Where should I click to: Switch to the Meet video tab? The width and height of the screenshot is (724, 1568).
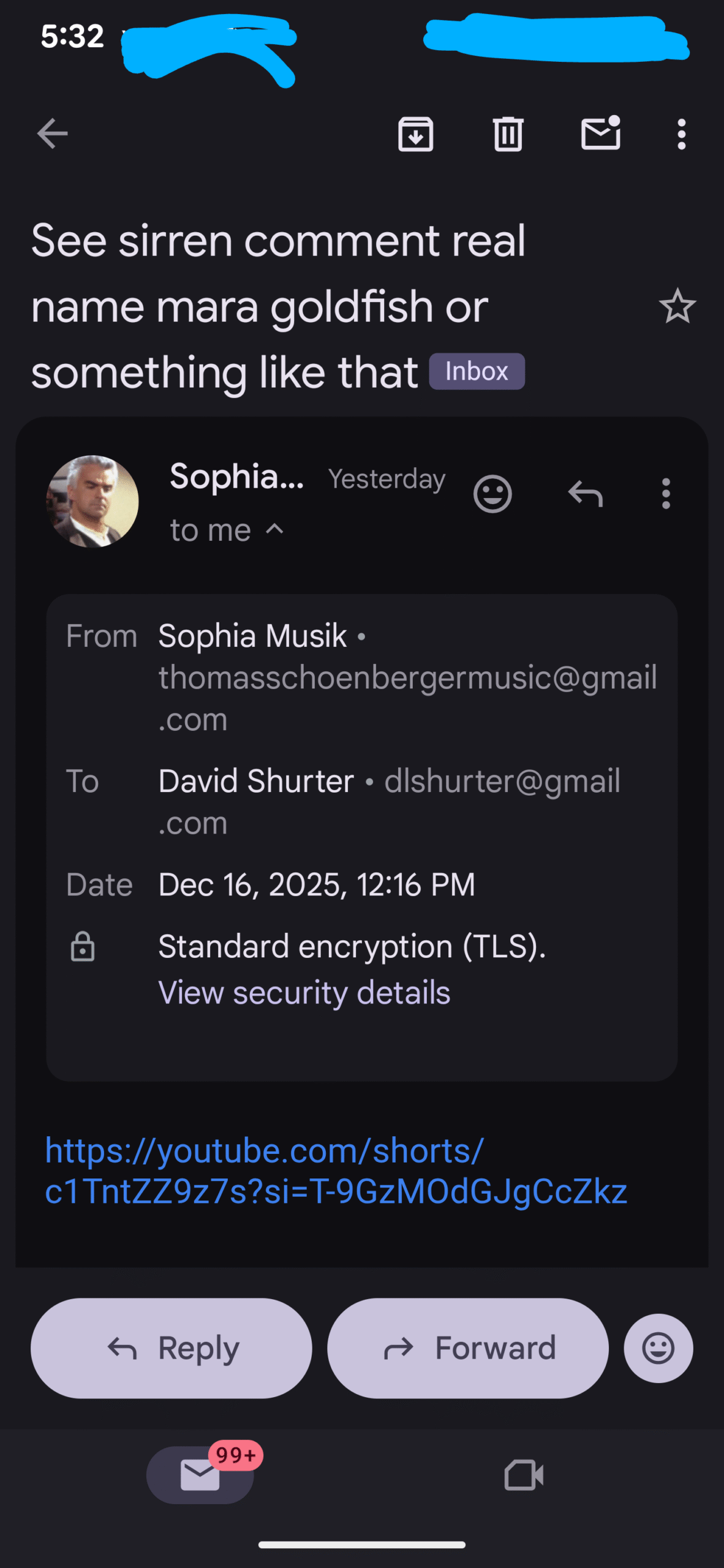click(524, 1475)
